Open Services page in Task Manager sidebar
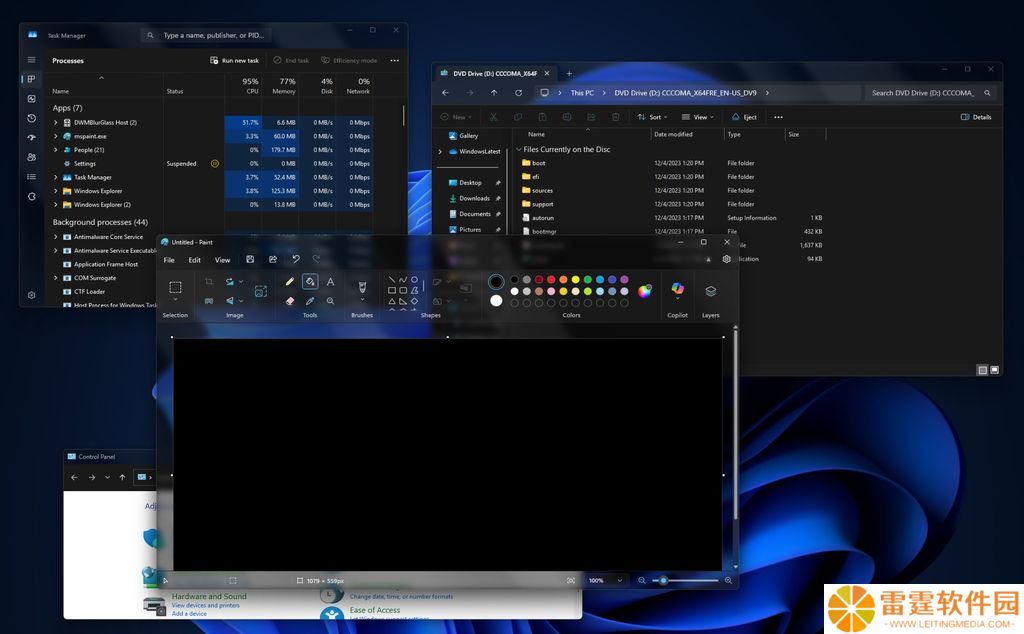1024x634 pixels. coord(31,196)
